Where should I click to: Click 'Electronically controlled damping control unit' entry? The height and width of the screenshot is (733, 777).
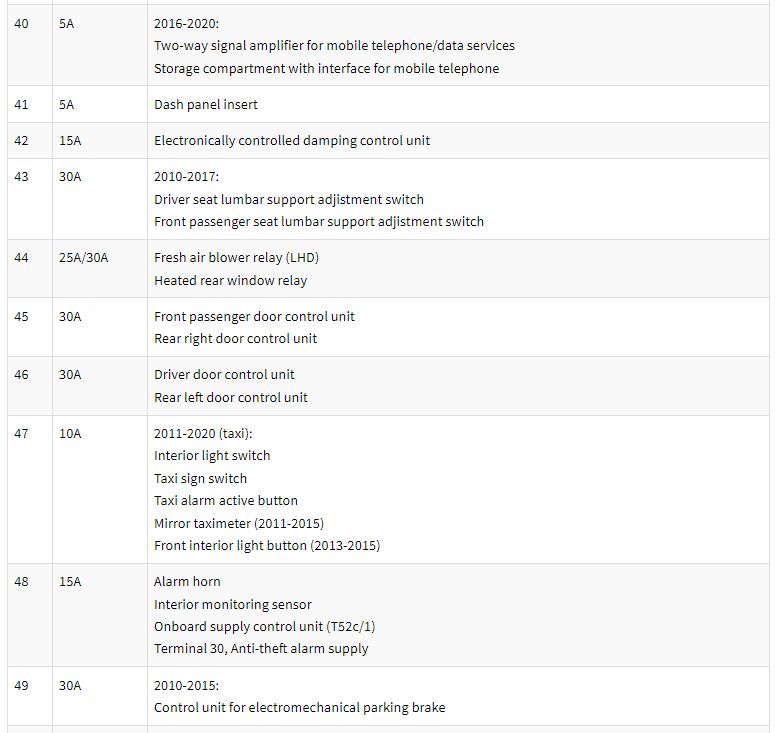pos(292,141)
